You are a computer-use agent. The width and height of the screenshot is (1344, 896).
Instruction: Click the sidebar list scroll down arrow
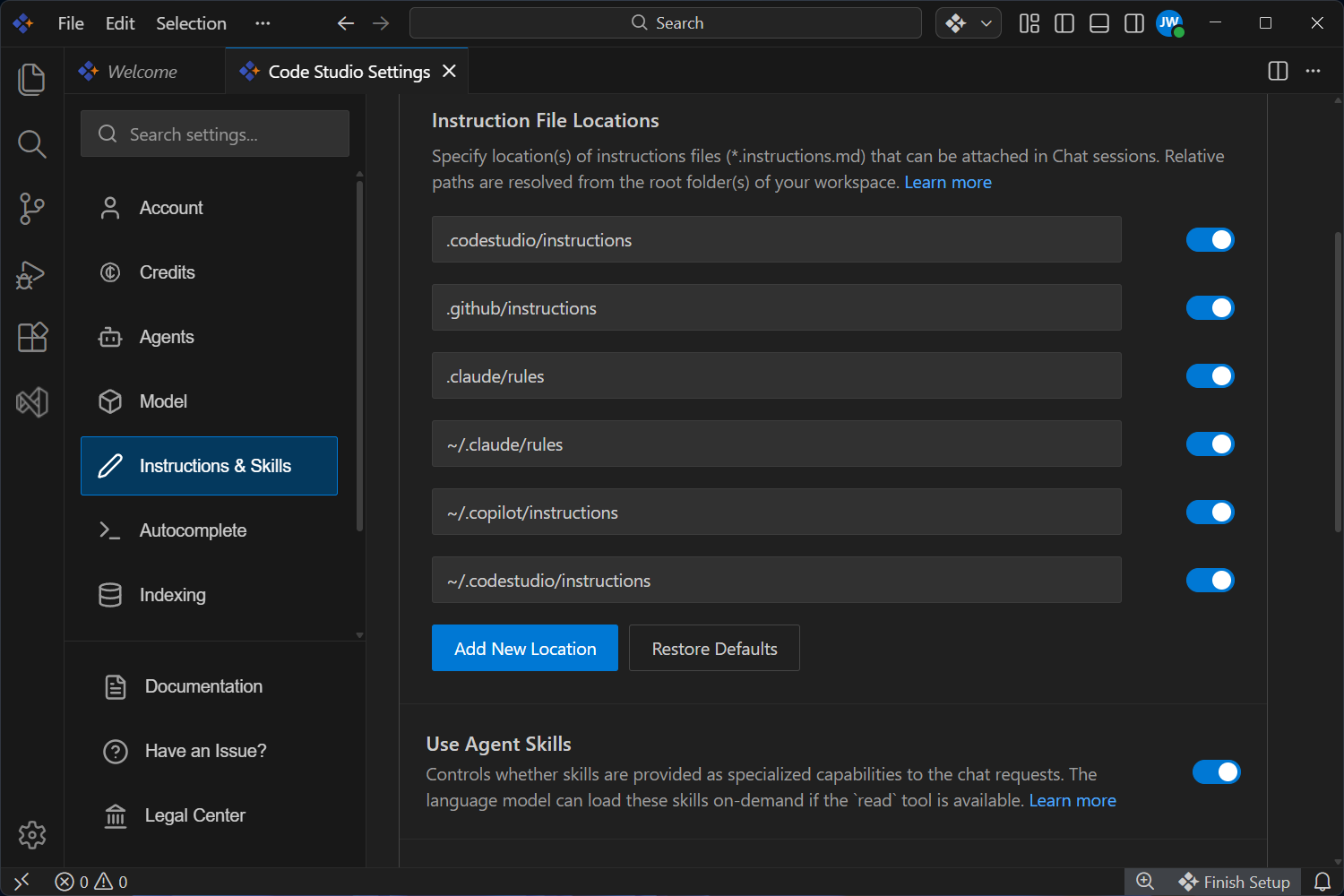click(359, 634)
